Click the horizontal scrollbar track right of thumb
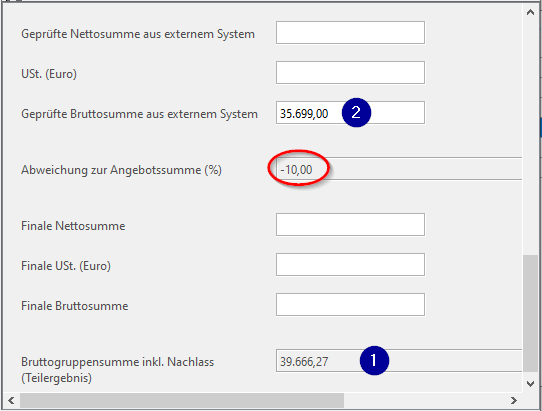 [425, 400]
